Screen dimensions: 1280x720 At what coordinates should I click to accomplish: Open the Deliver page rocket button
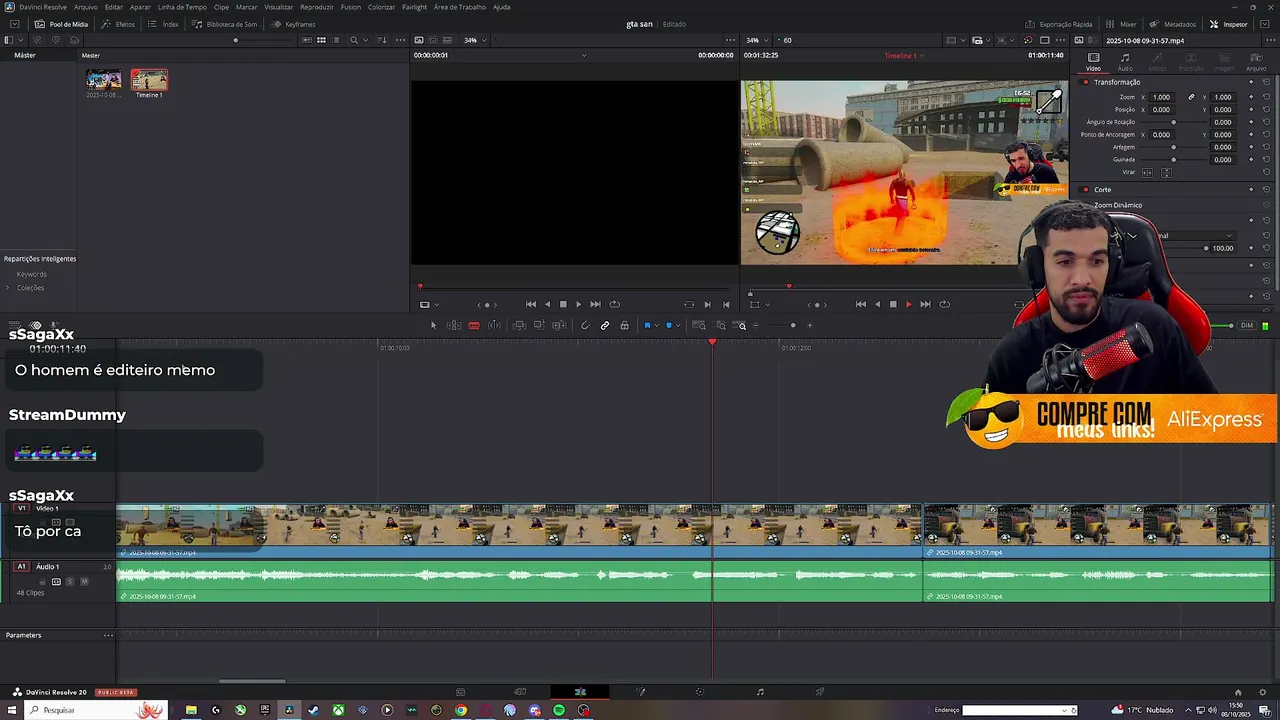click(819, 692)
